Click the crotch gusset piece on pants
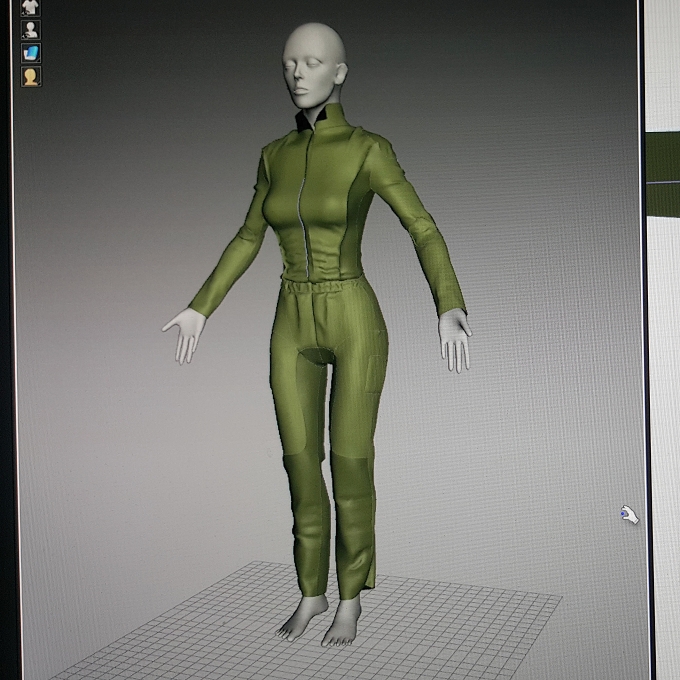This screenshot has width=680, height=680. tap(317, 354)
